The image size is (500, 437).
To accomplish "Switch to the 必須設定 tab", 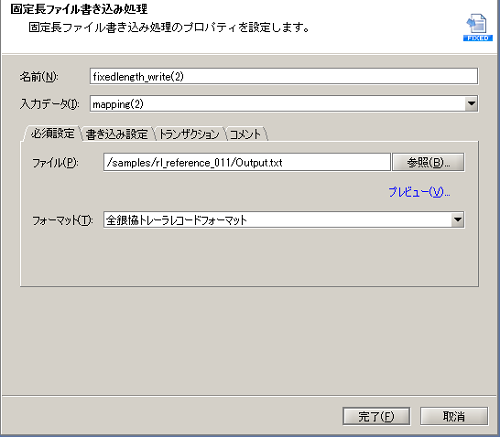I will pyautogui.click(x=52, y=134).
